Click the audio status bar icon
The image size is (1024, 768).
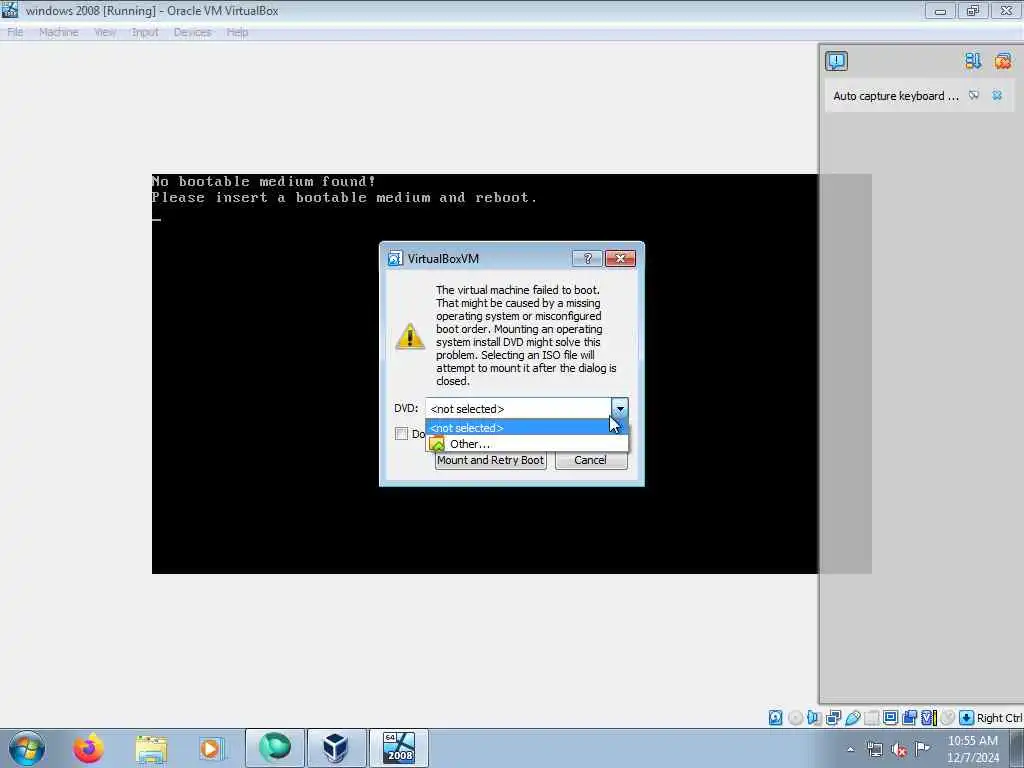coord(814,718)
